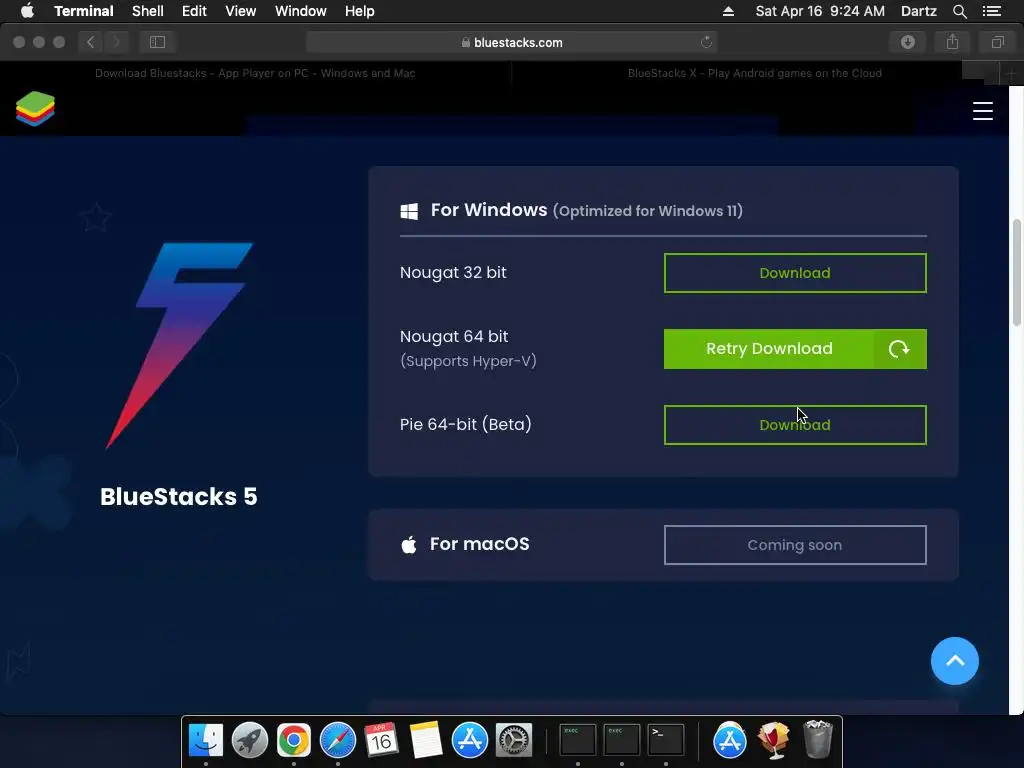
Task: Open Notification Center list icon
Action: (x=992, y=11)
